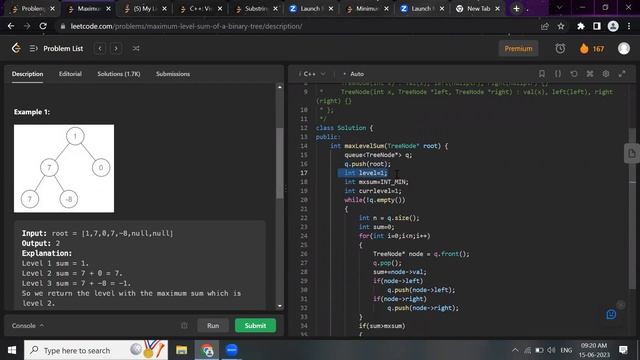Show hidden system tray icons

pos(515,350)
